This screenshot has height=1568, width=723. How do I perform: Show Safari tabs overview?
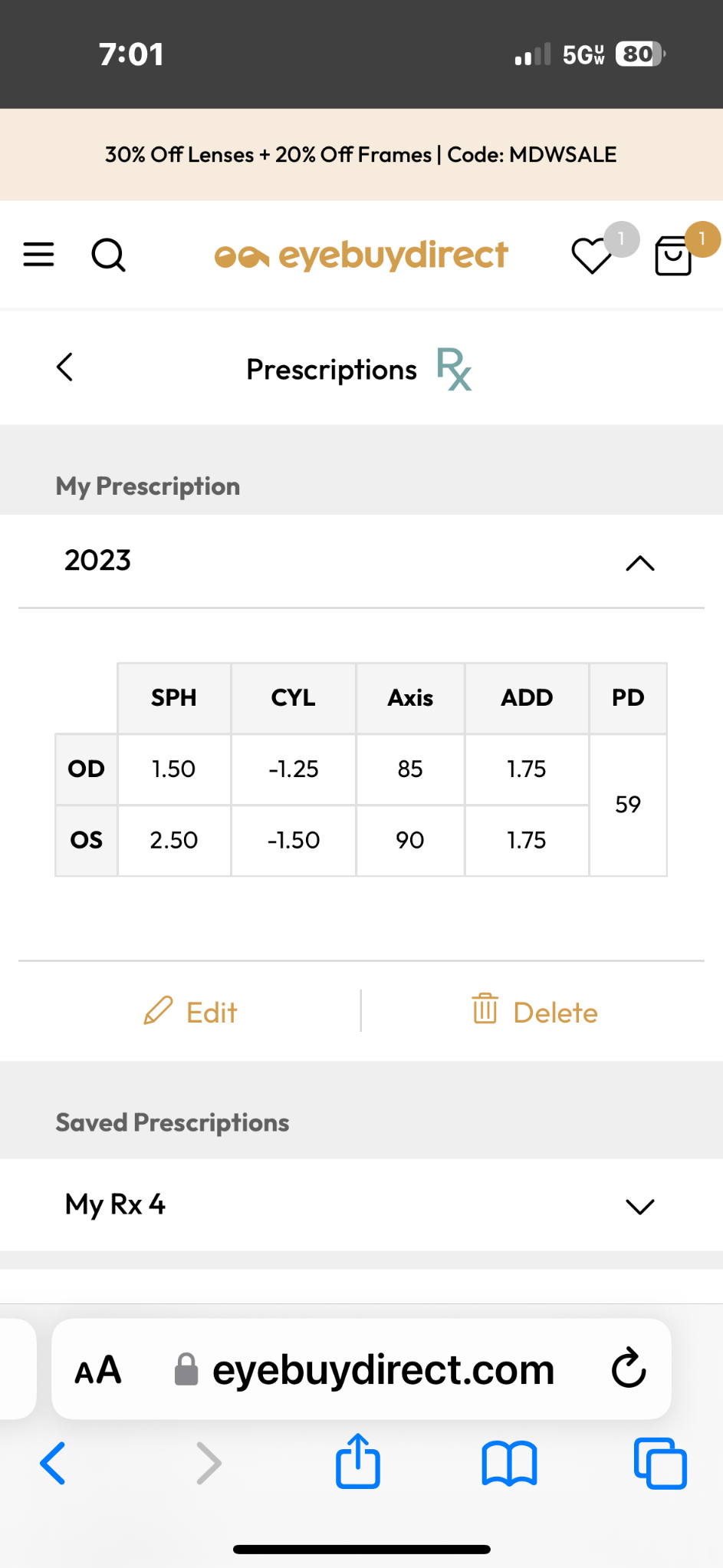(660, 1462)
